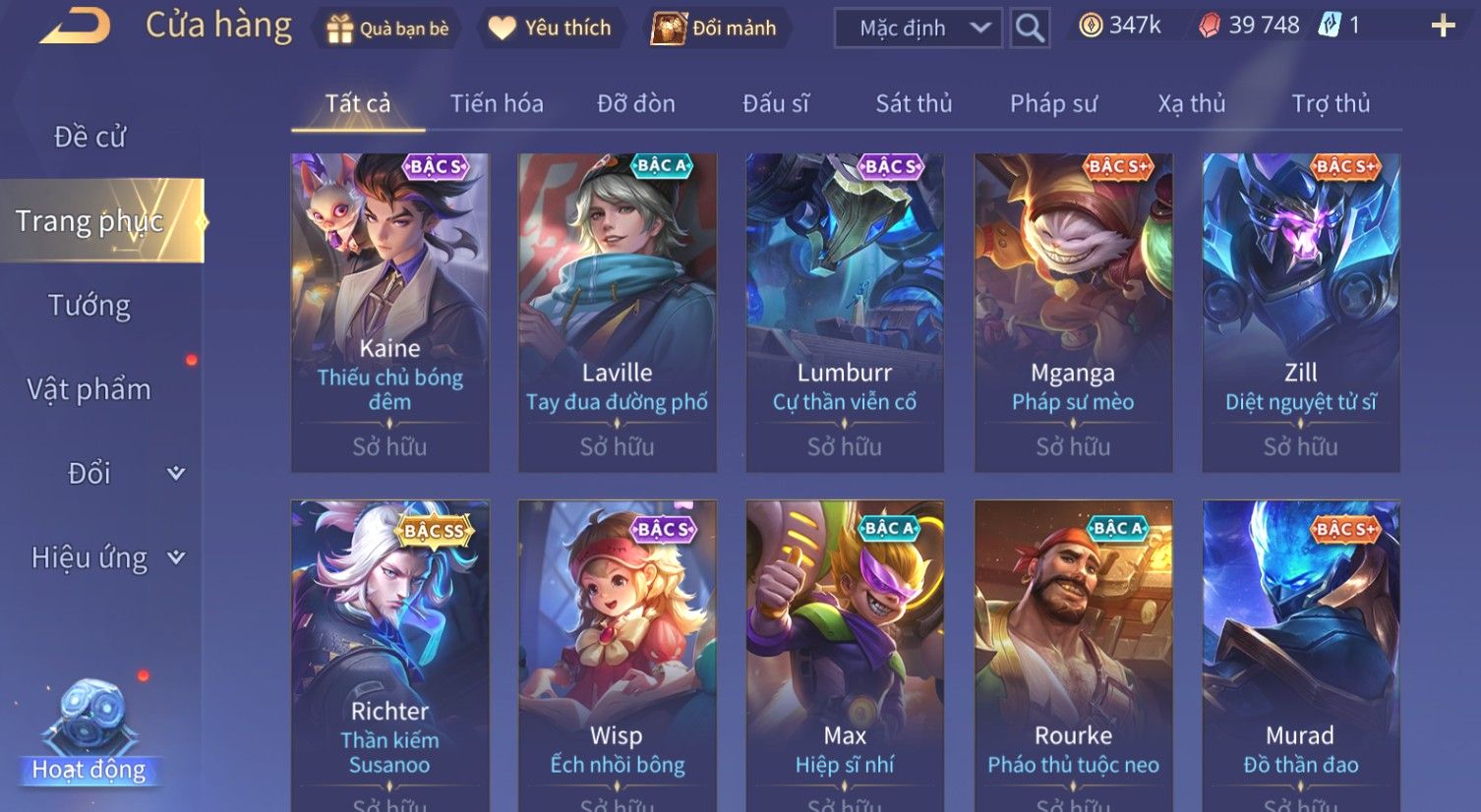The height and width of the screenshot is (812, 1481).
Task: Open Yêu thích favorites list
Action: 550,29
